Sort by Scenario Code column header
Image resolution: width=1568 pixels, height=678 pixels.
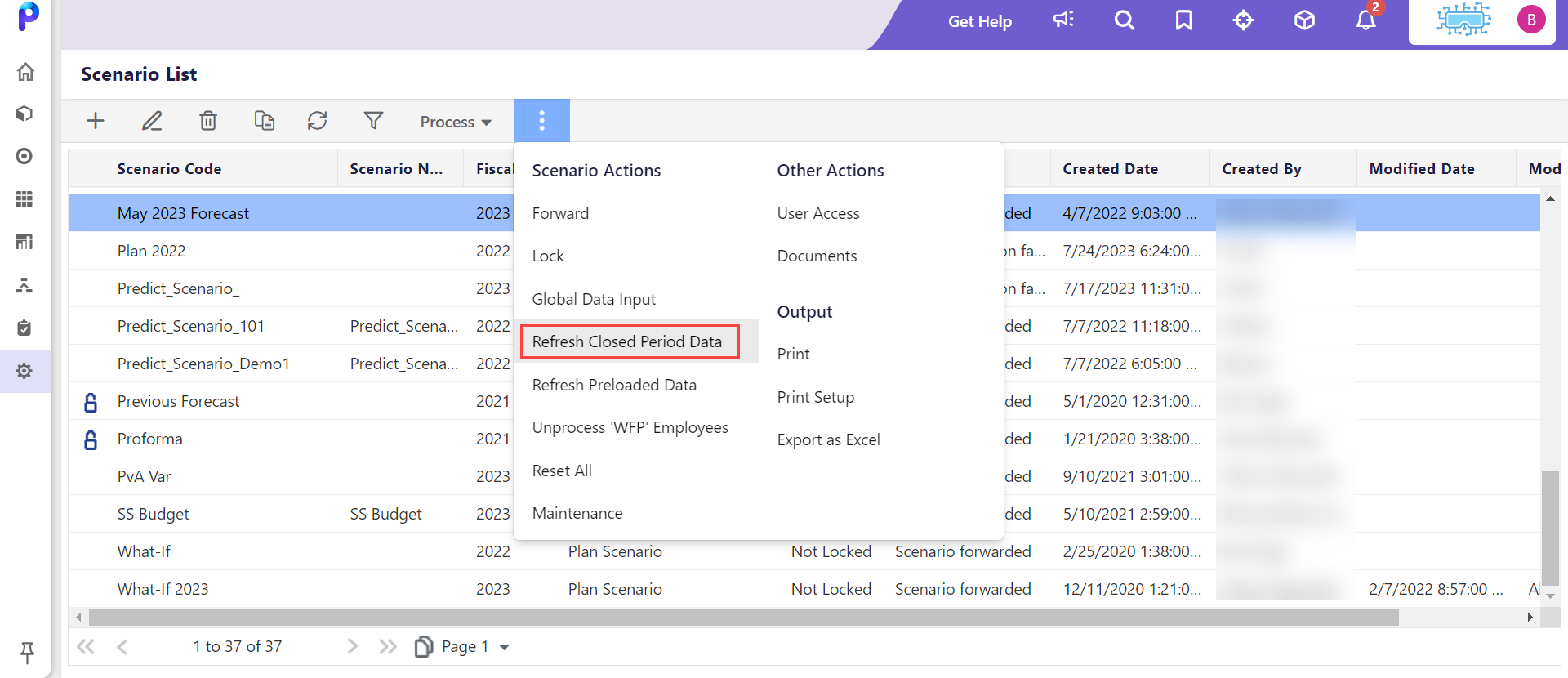point(169,169)
